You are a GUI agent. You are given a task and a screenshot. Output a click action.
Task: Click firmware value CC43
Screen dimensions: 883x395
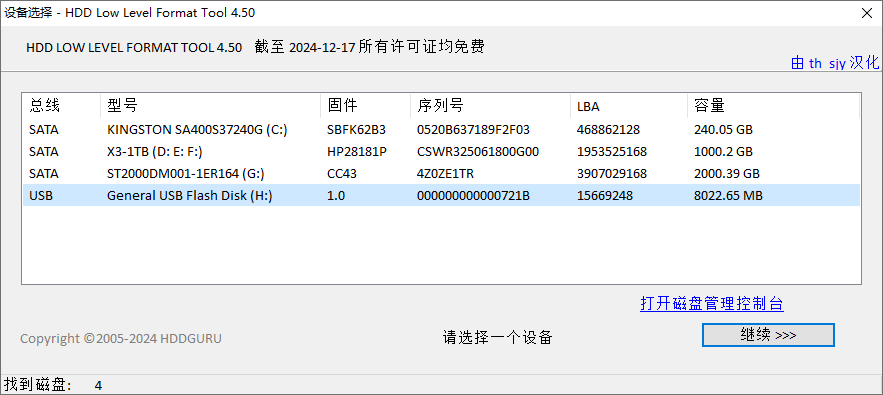342,174
